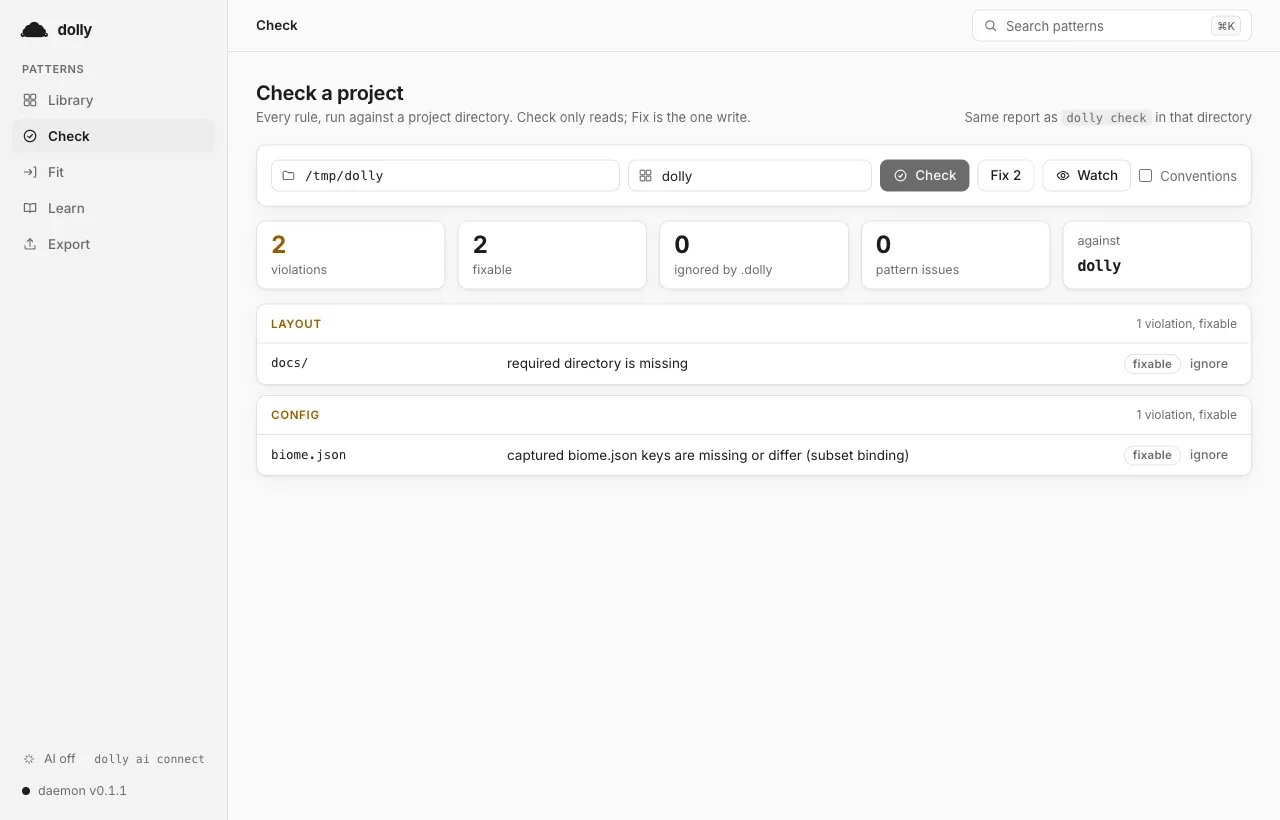Toggle Watch mode with the eye button
1280x820 pixels.
click(x=1087, y=175)
